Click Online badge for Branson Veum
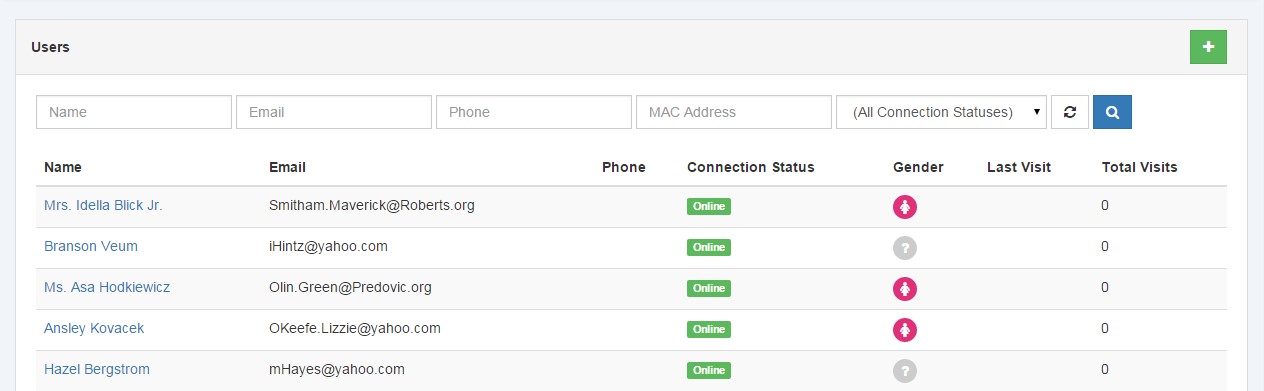 (x=709, y=248)
